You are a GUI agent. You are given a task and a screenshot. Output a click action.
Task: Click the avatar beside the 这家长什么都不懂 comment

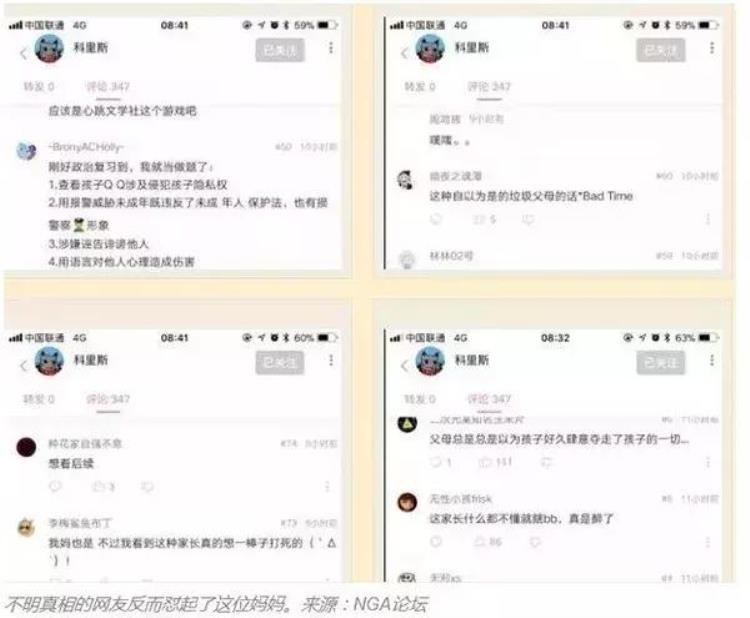tap(408, 502)
